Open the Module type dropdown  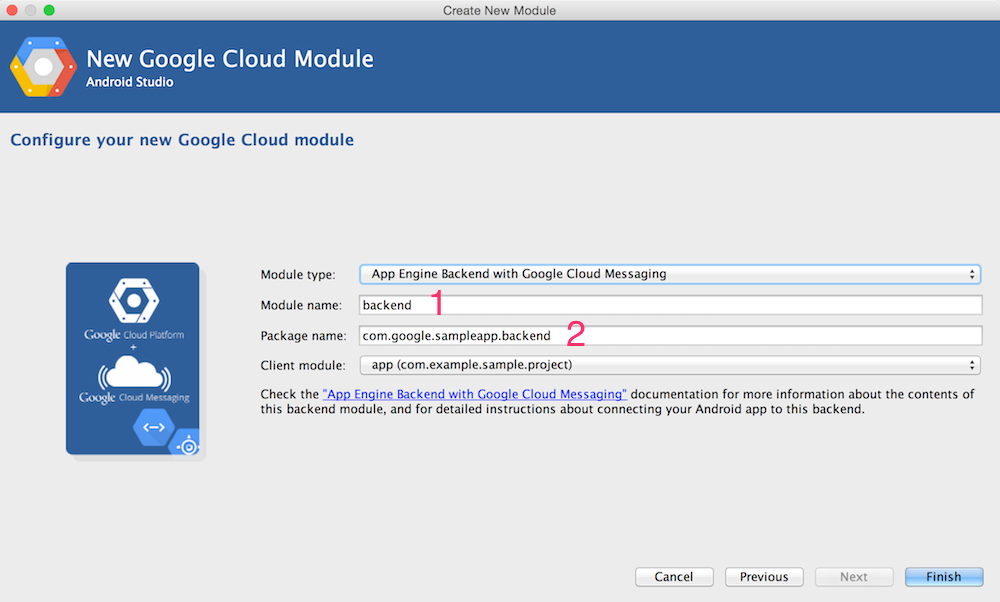click(669, 274)
